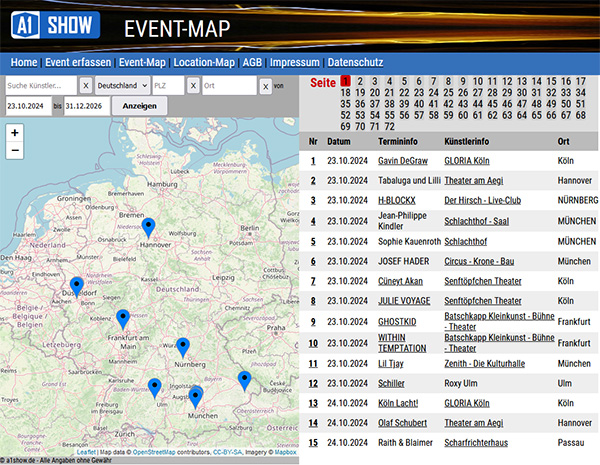The height and width of the screenshot is (465, 600).
Task: Open the CC-BY-SA license link
Action: click(227, 452)
